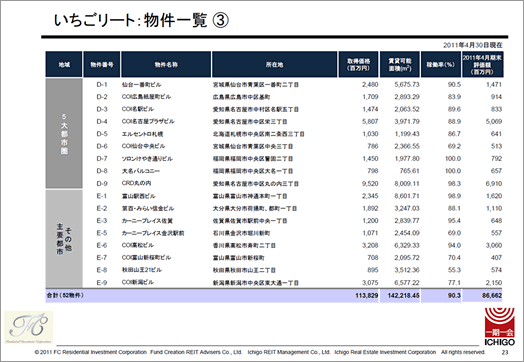Click the ICHIGO red logo
The height and width of the screenshot is (362, 524).
[x=500, y=327]
